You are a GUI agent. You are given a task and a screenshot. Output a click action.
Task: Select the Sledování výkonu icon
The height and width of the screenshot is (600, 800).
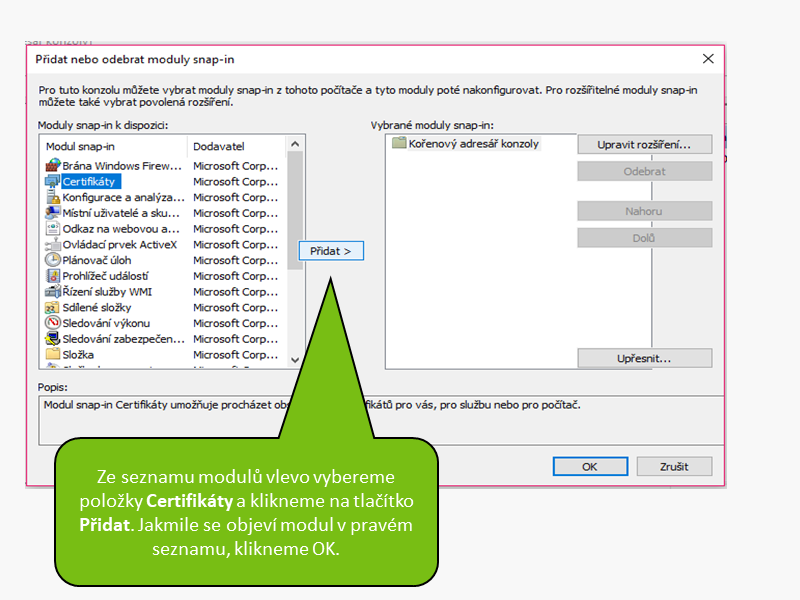(53, 323)
